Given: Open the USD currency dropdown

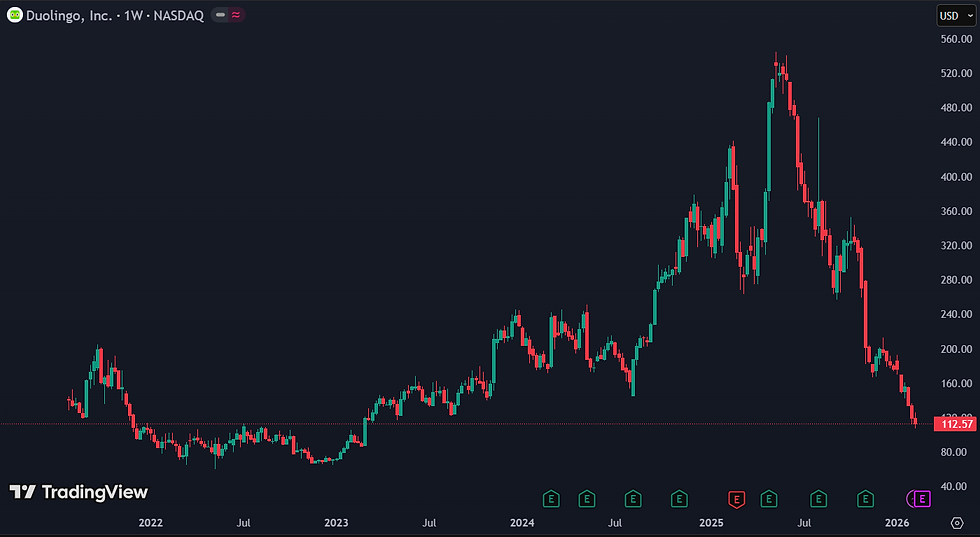Looking at the screenshot, I should coord(955,16).
